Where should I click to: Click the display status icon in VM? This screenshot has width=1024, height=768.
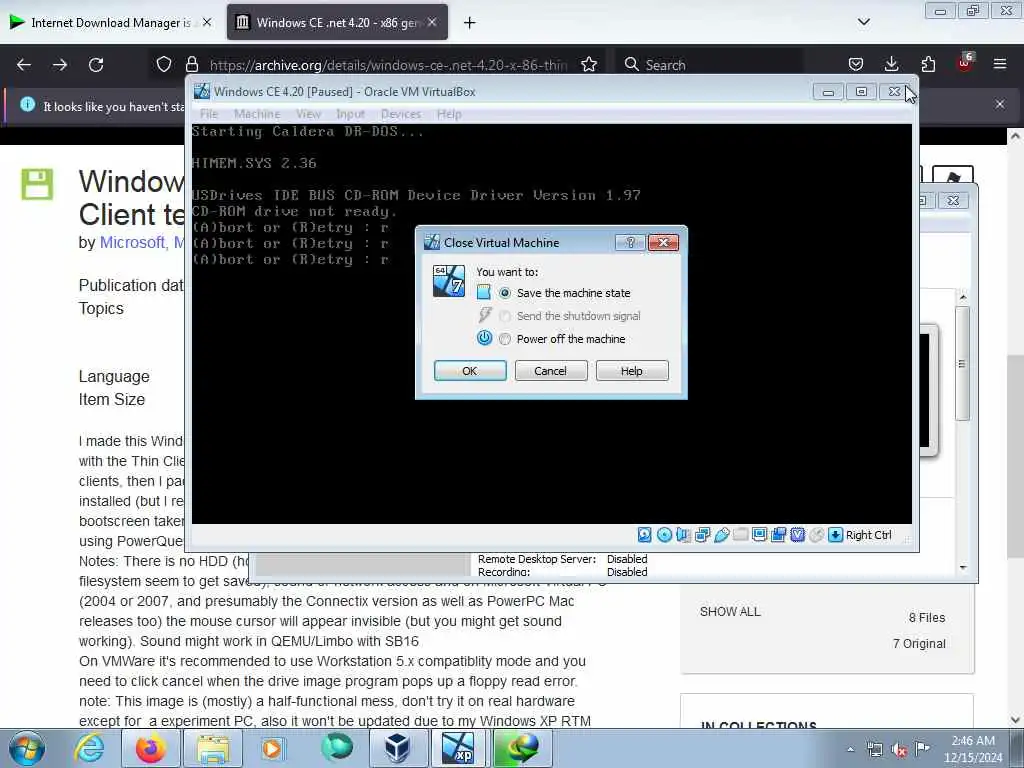point(760,535)
